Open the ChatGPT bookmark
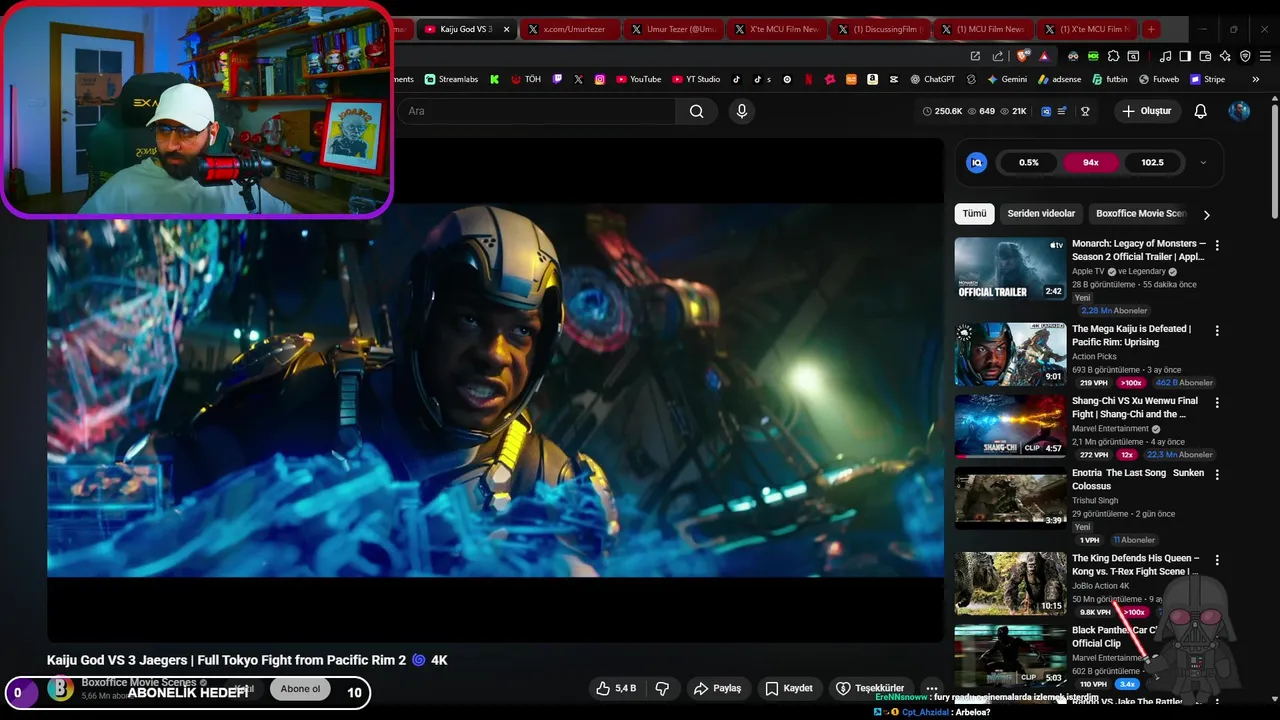 932,79
